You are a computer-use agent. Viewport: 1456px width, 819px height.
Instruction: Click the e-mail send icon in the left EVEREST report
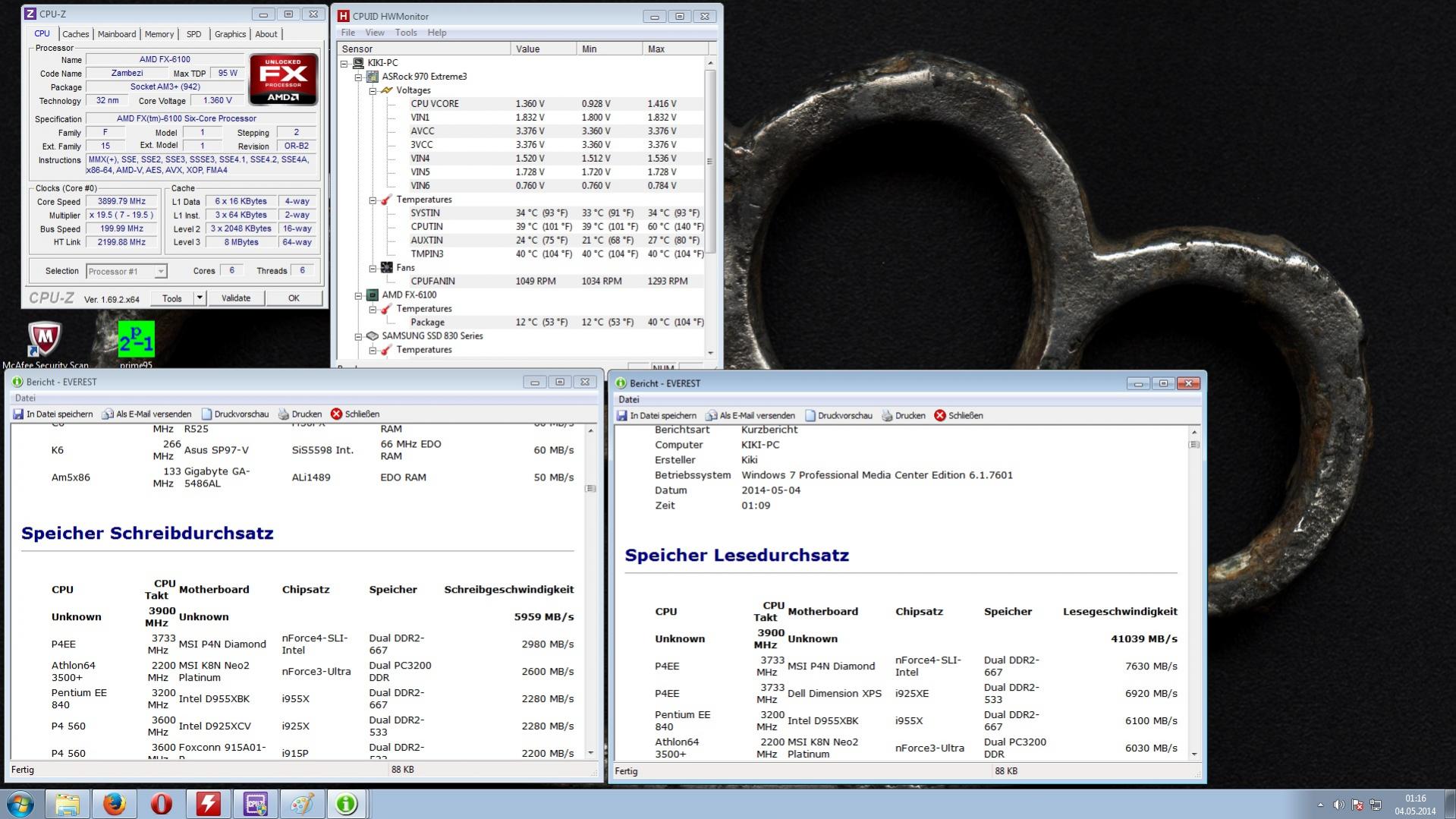(x=108, y=414)
